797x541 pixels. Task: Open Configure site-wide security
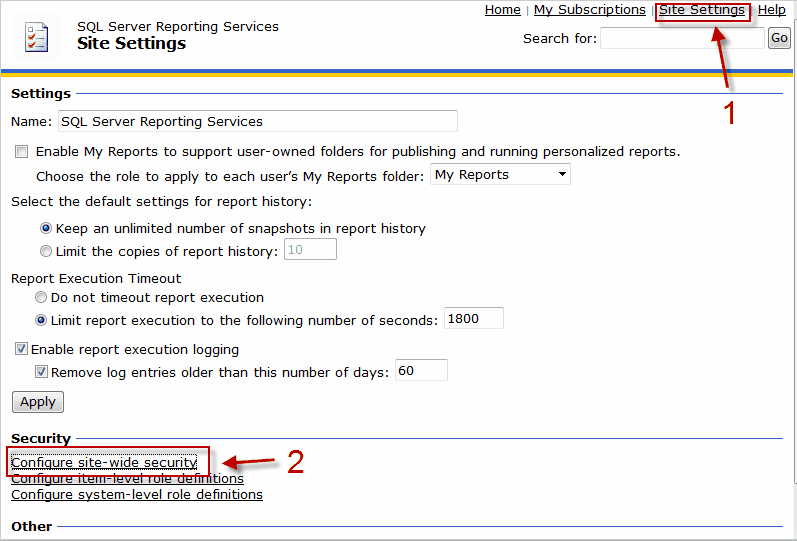(x=104, y=462)
